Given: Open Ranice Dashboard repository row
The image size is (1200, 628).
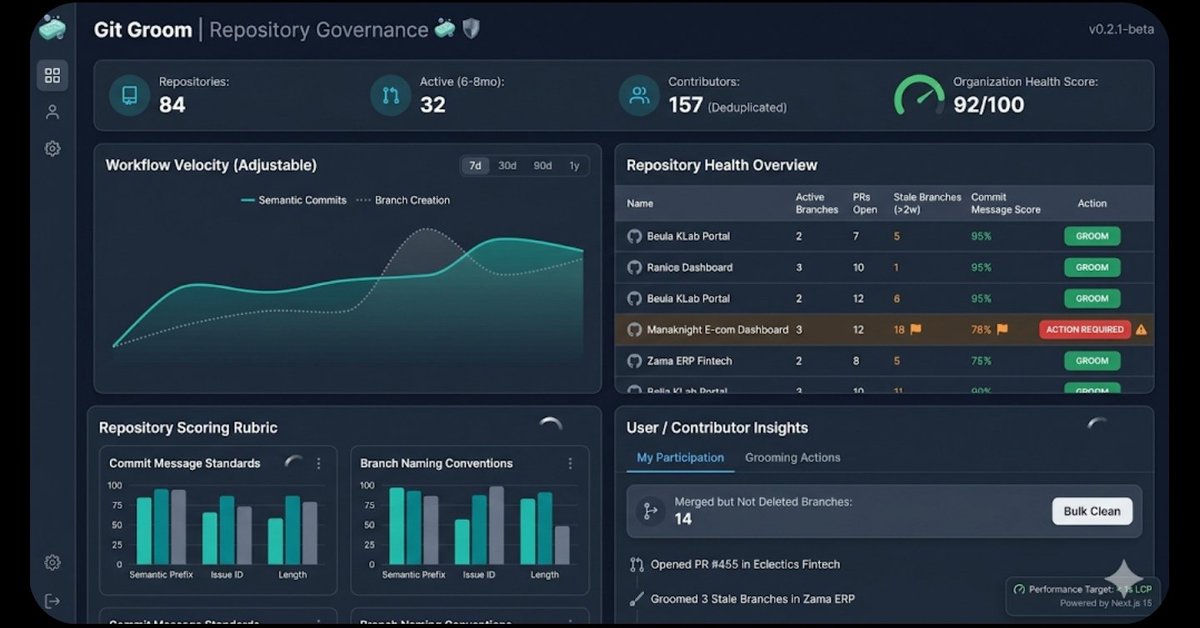Looking at the screenshot, I should (884, 267).
